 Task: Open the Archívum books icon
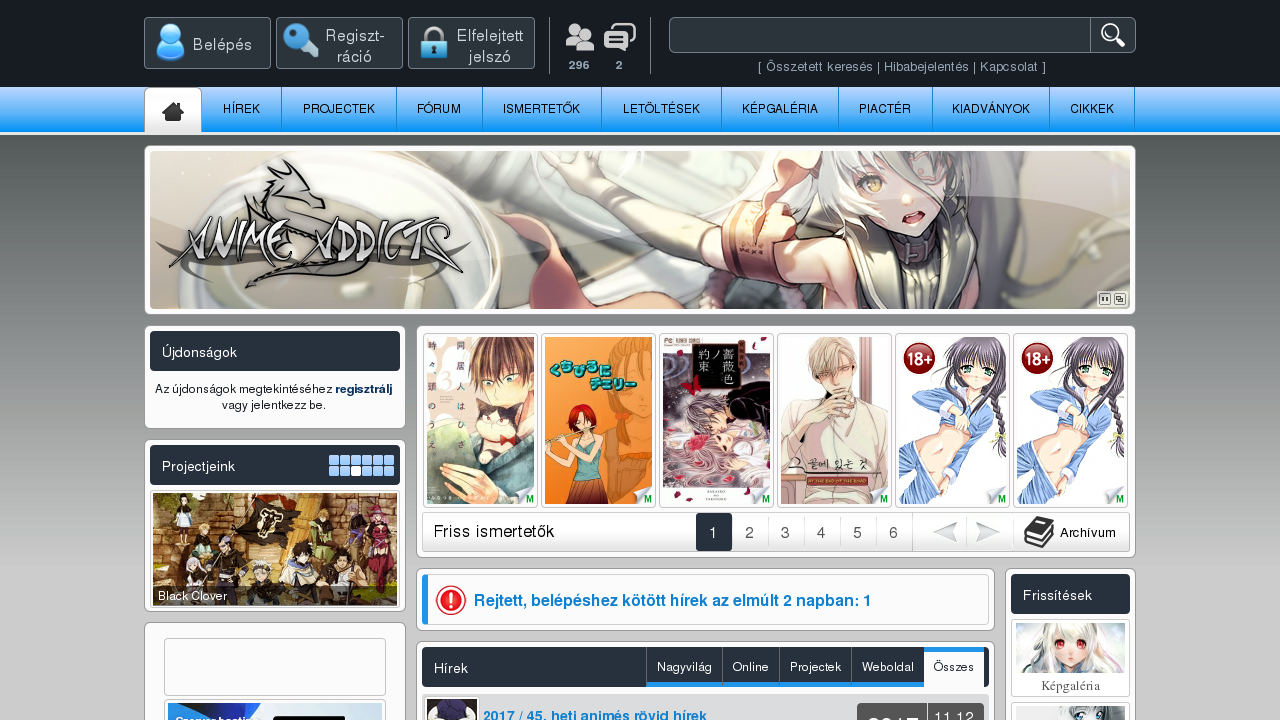[x=1039, y=532]
